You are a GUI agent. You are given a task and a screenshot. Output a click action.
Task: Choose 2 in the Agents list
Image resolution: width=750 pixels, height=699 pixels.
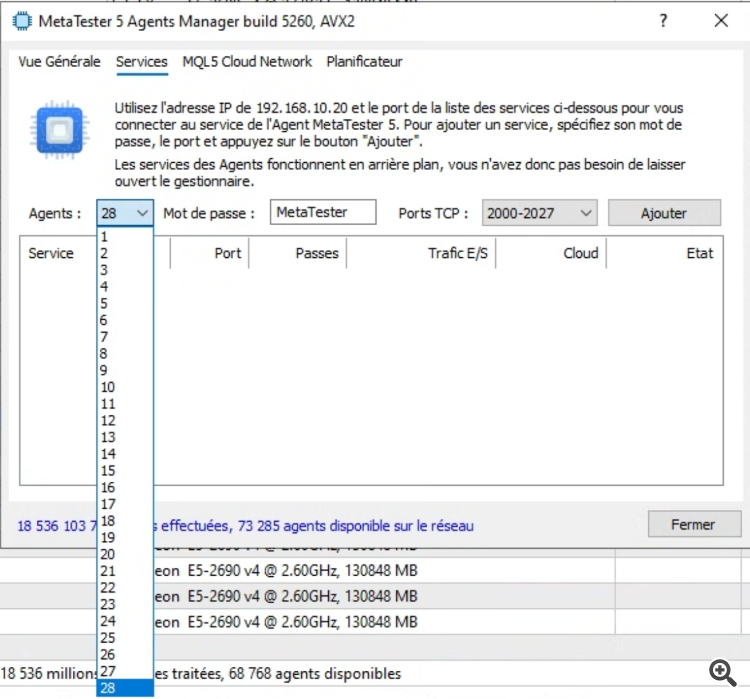click(x=125, y=254)
